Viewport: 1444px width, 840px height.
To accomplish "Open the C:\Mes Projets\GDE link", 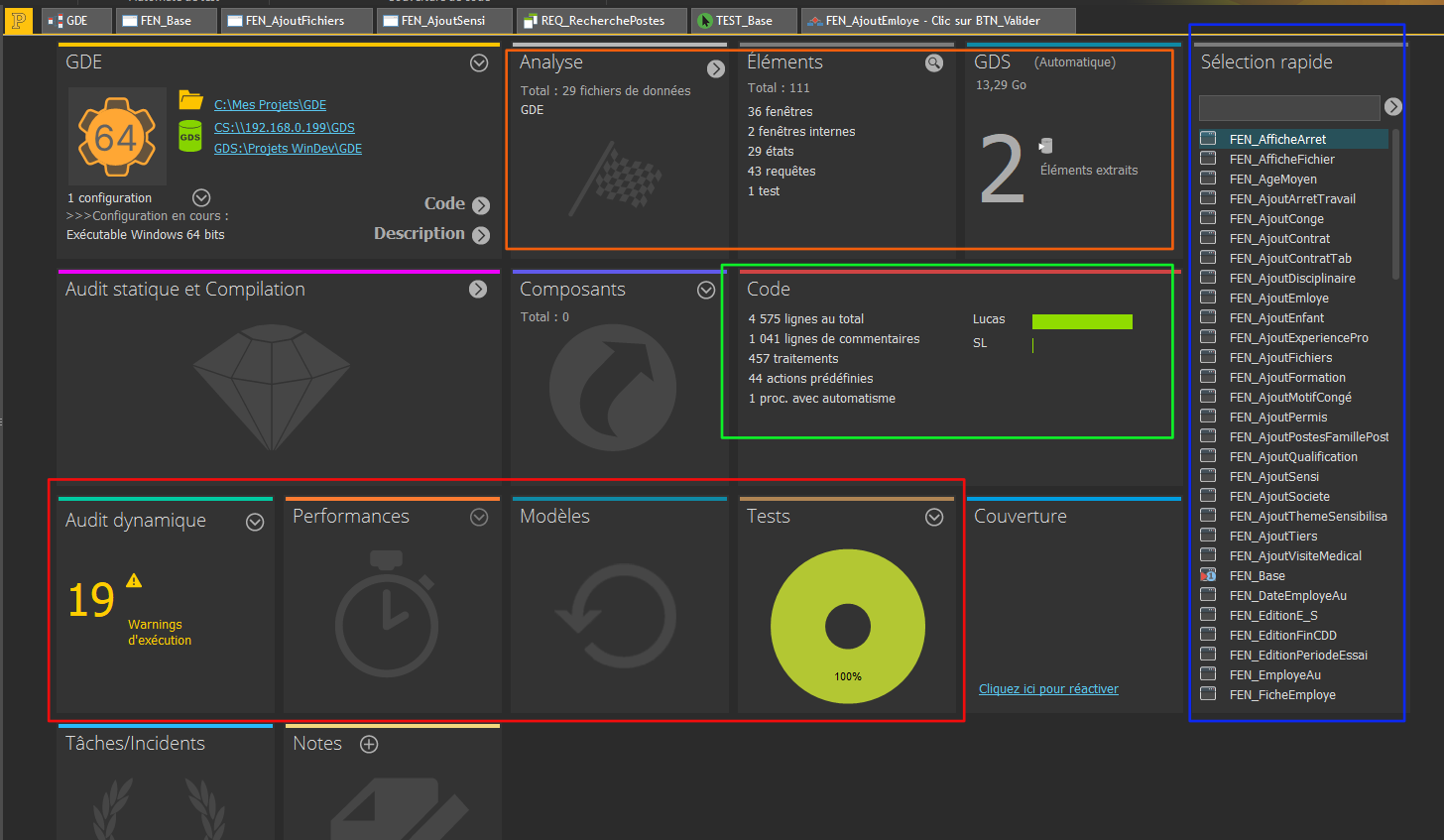I will coord(270,105).
